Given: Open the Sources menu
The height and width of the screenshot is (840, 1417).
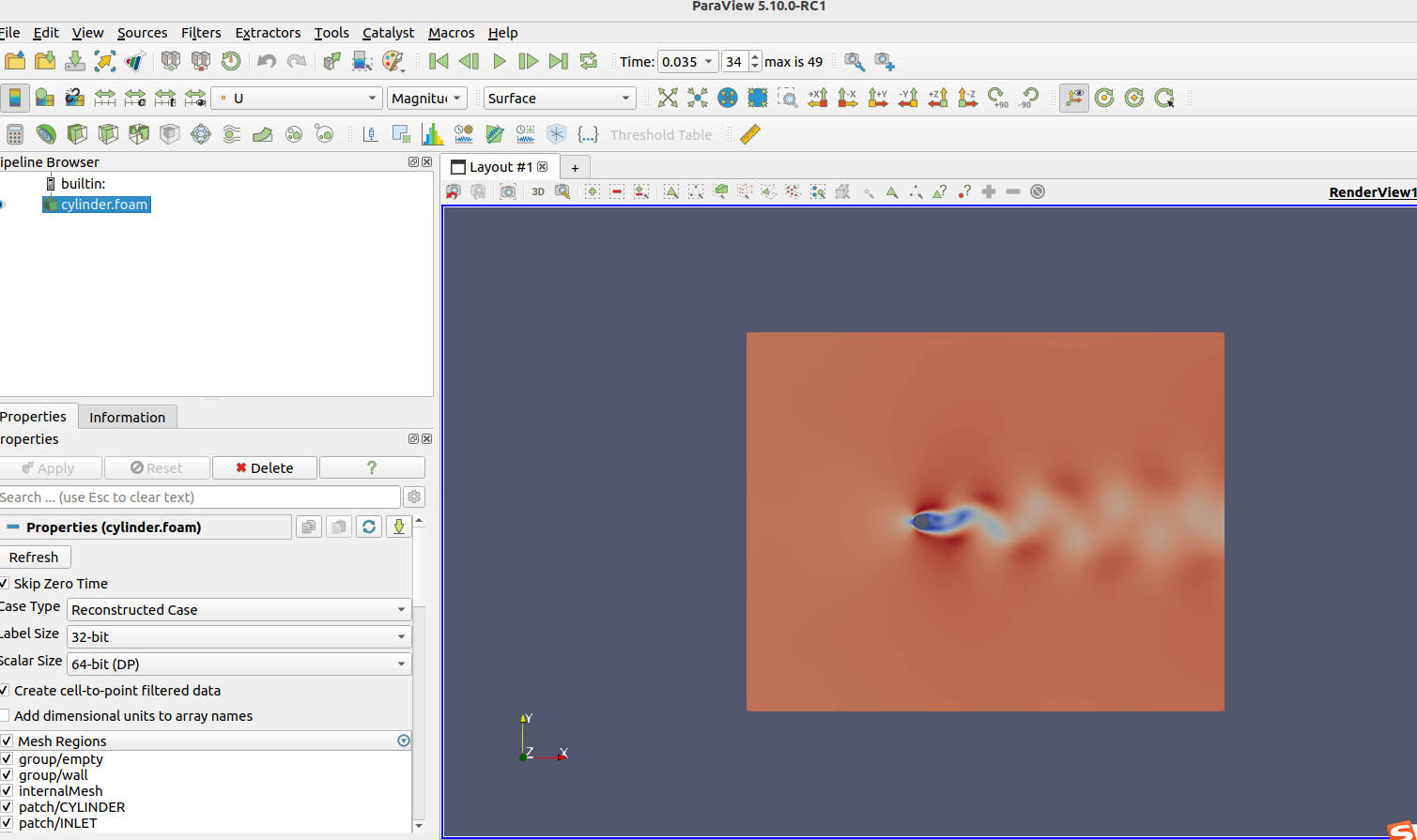Looking at the screenshot, I should pyautogui.click(x=142, y=33).
